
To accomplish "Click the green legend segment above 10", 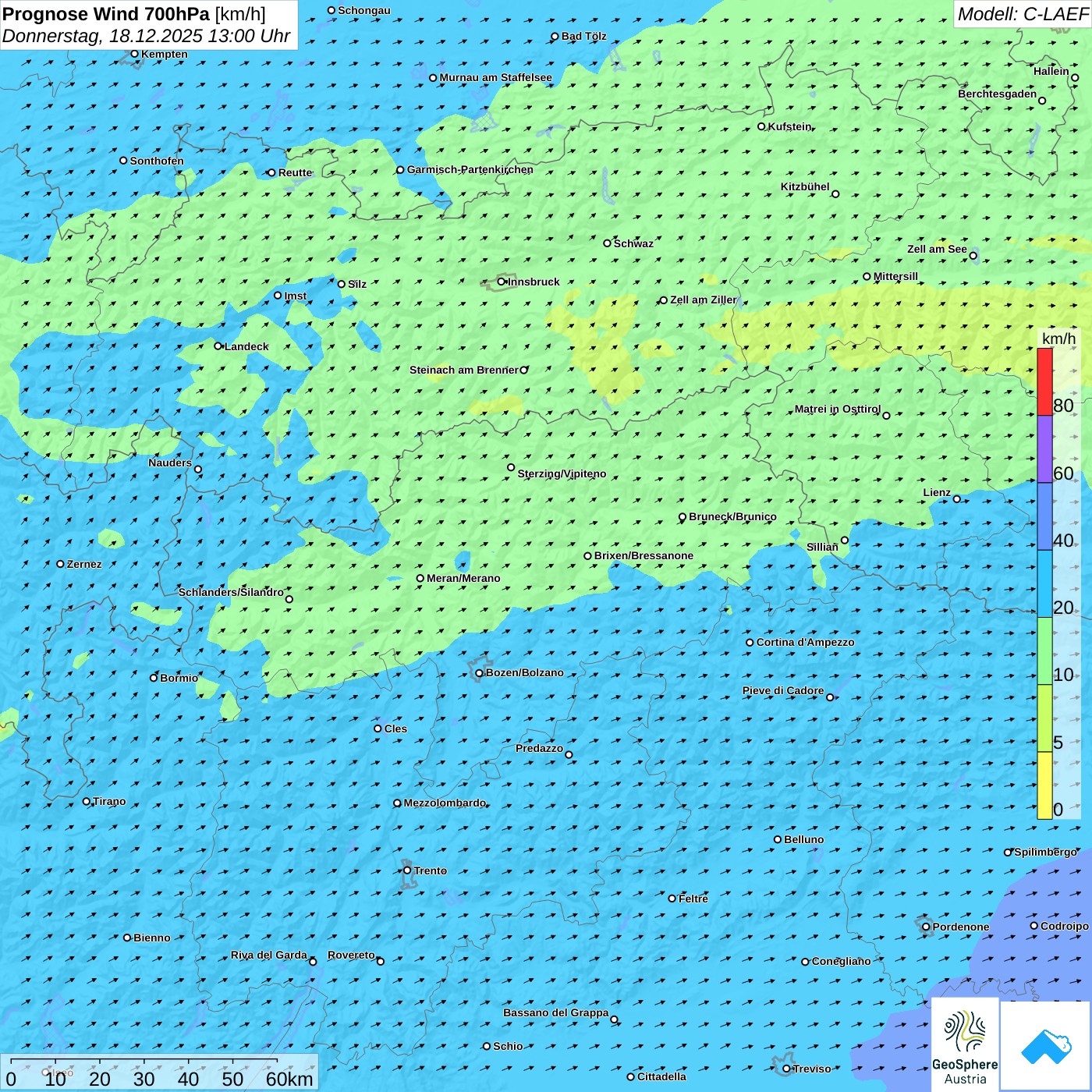I will tap(1044, 651).
